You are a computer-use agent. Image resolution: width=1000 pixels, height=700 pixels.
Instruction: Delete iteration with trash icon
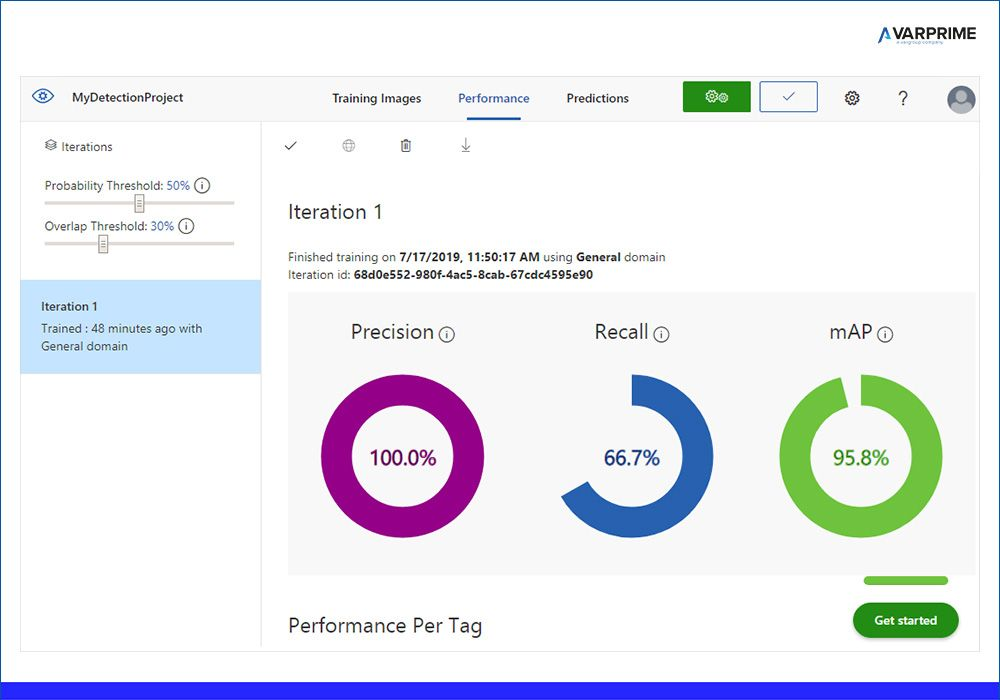pos(406,145)
